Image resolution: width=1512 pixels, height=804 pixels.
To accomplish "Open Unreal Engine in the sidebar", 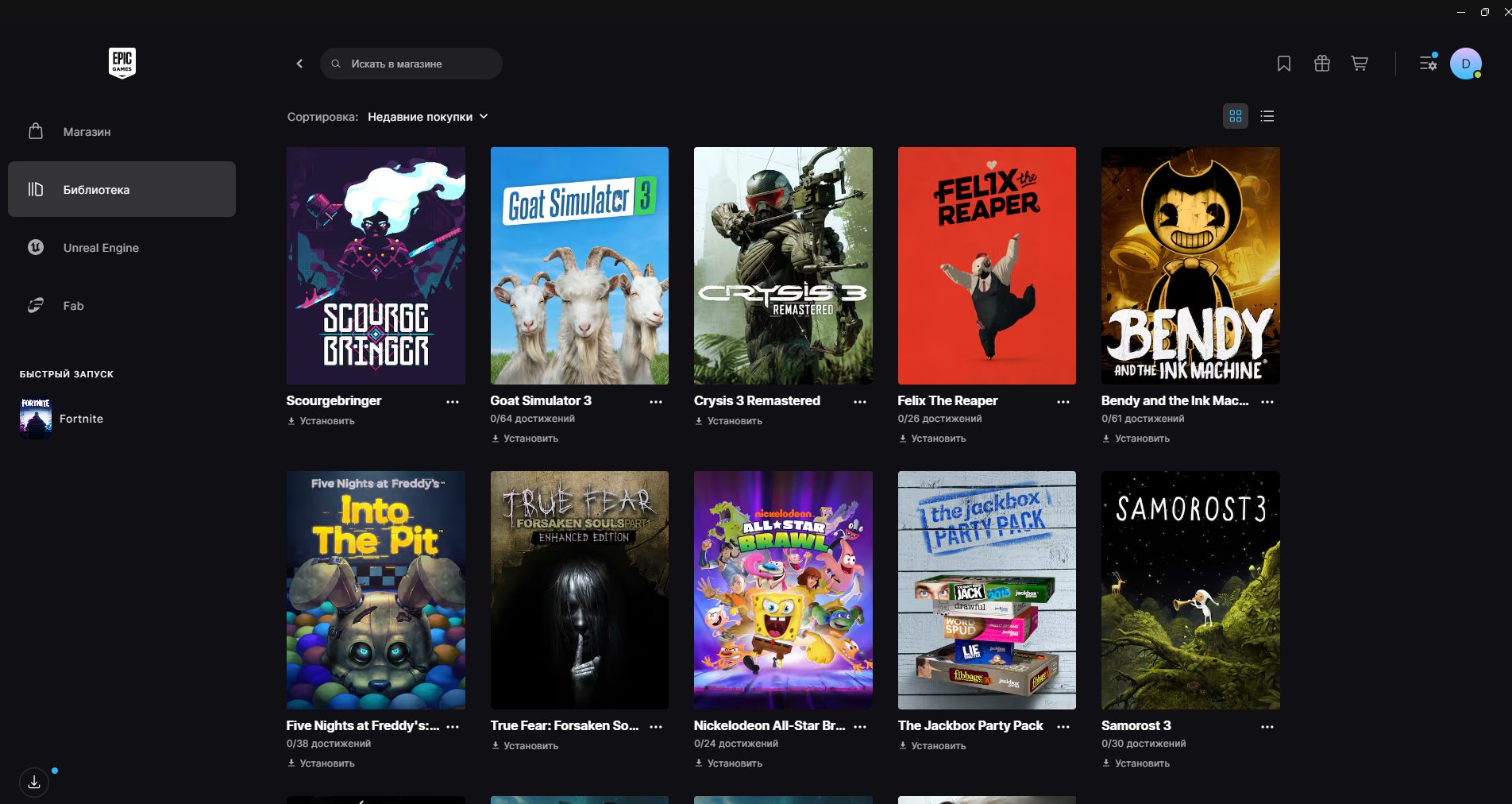I will tap(121, 248).
